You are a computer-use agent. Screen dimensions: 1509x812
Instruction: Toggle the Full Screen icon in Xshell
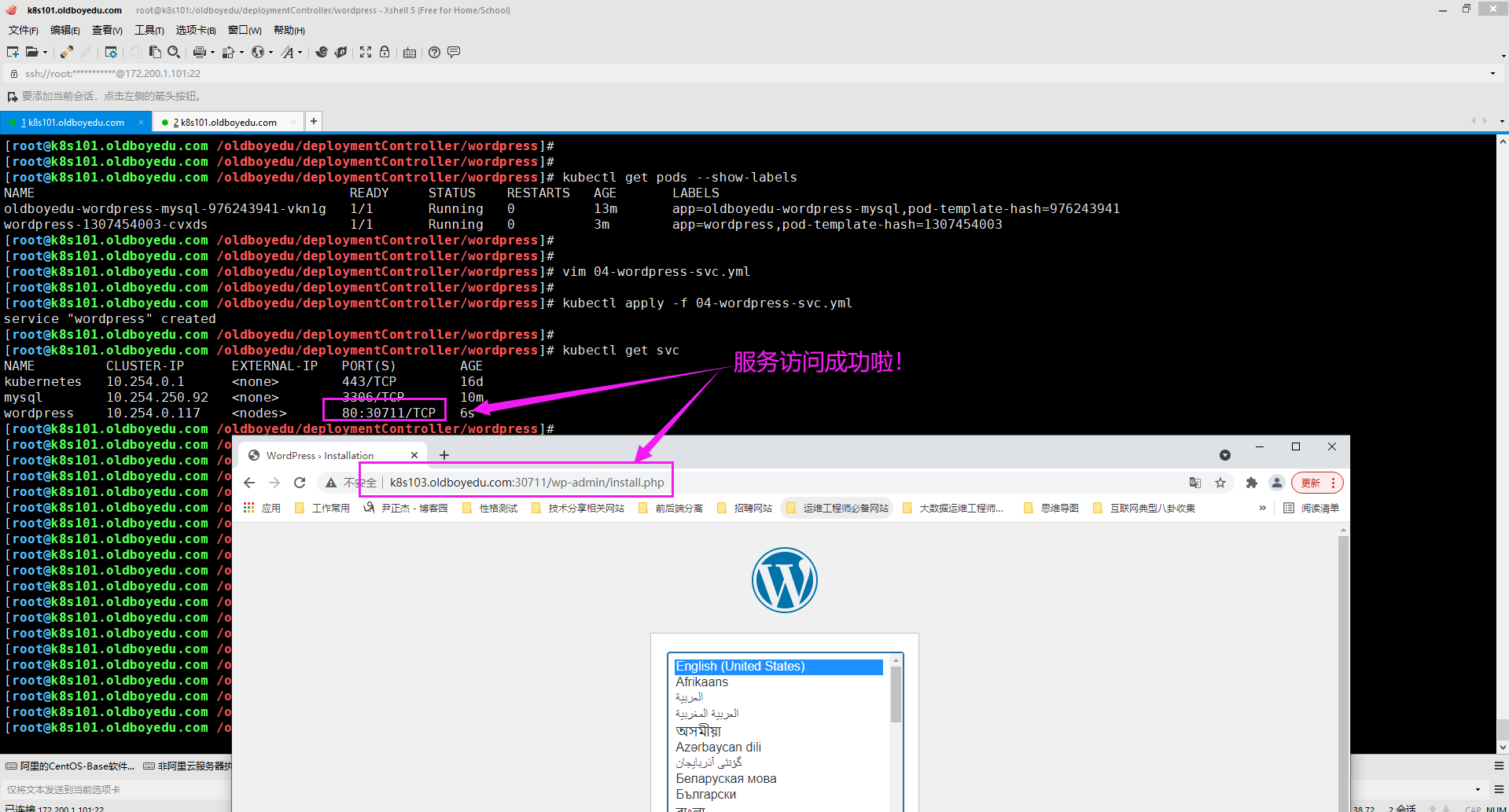pos(366,52)
